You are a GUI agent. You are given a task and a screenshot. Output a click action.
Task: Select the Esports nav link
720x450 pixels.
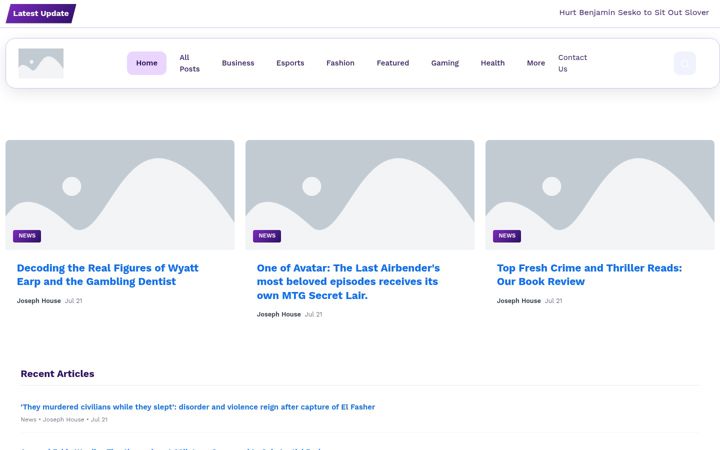click(x=290, y=63)
